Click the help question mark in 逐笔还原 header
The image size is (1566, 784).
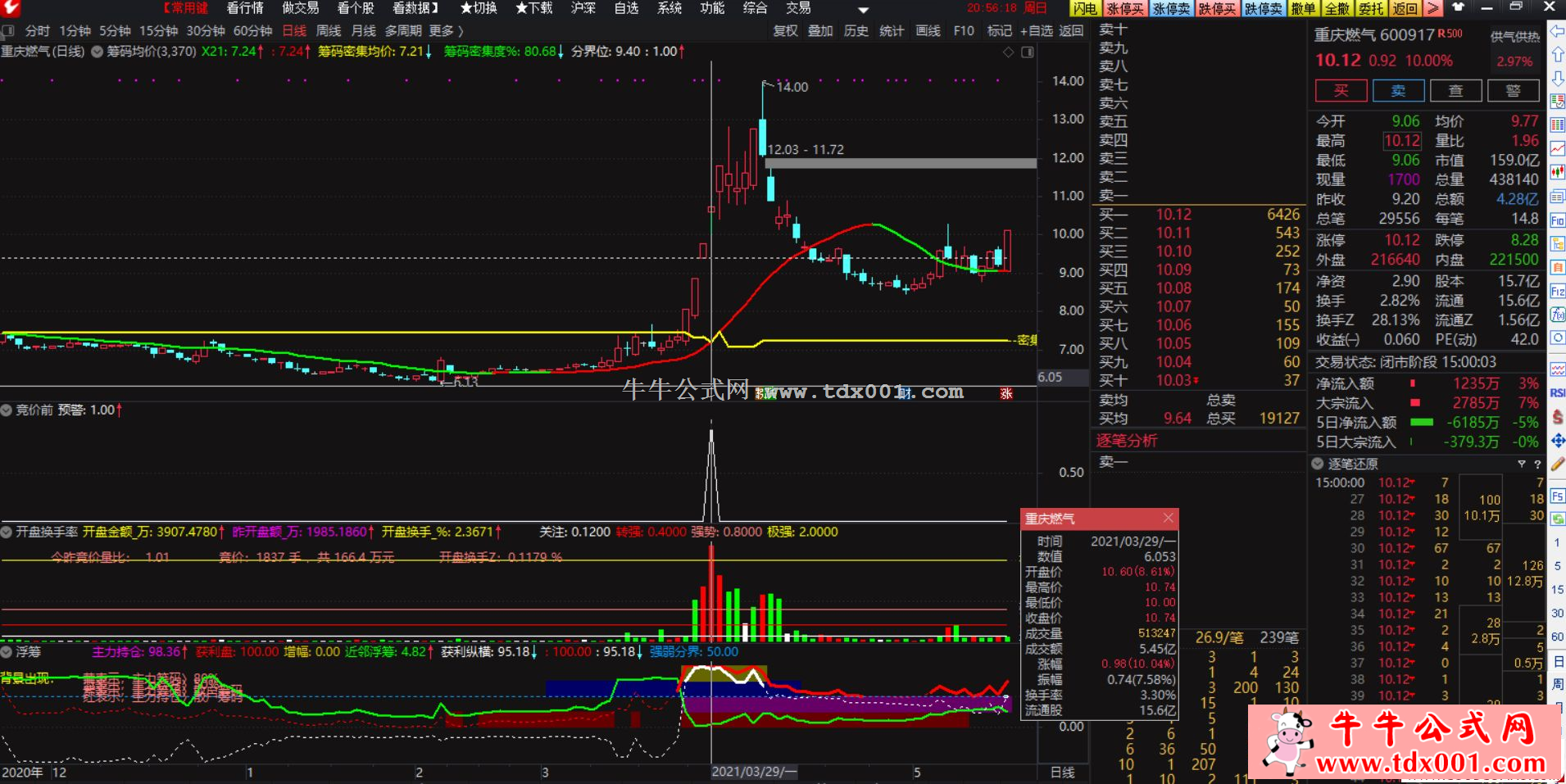tap(1537, 464)
